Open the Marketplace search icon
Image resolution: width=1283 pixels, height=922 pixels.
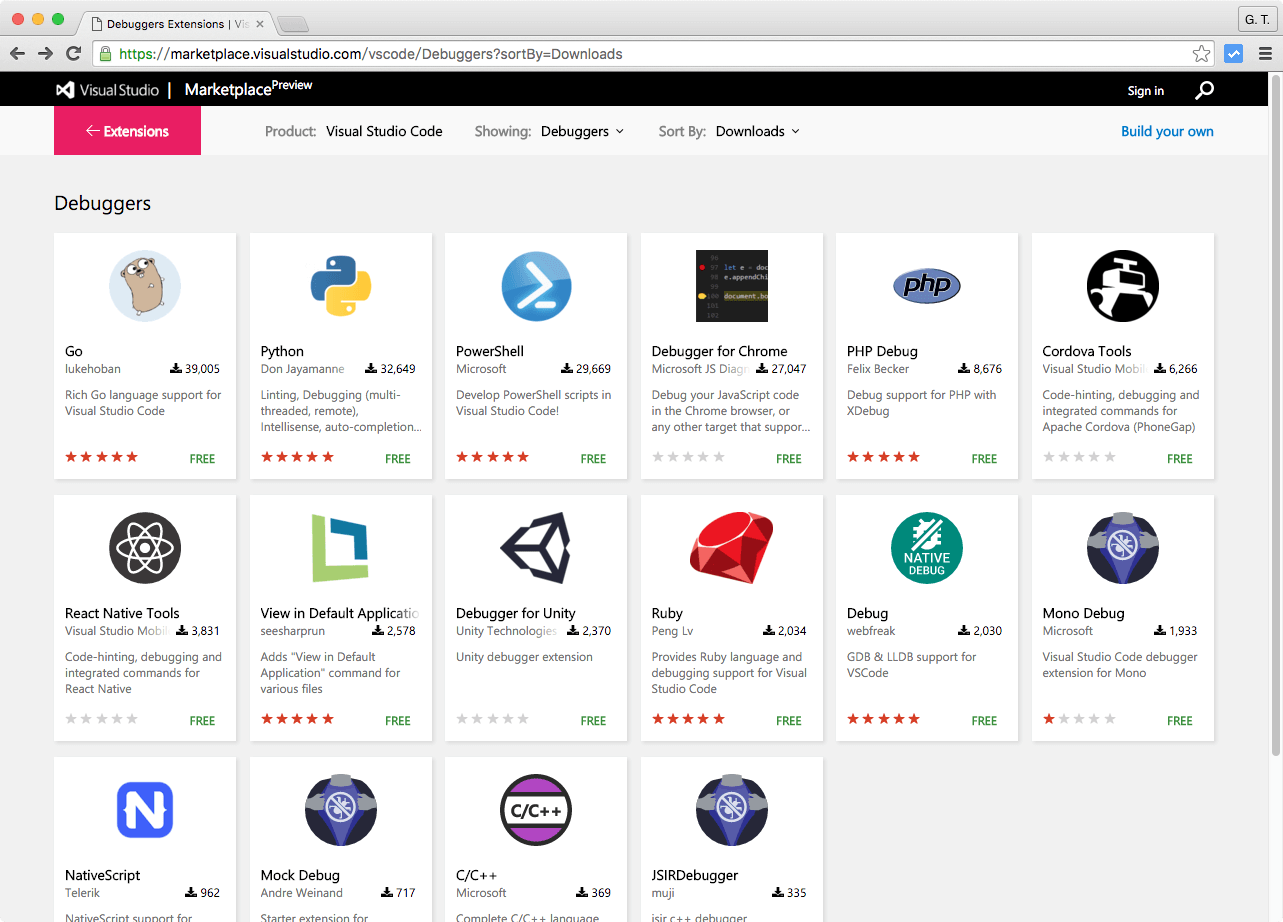1204,90
